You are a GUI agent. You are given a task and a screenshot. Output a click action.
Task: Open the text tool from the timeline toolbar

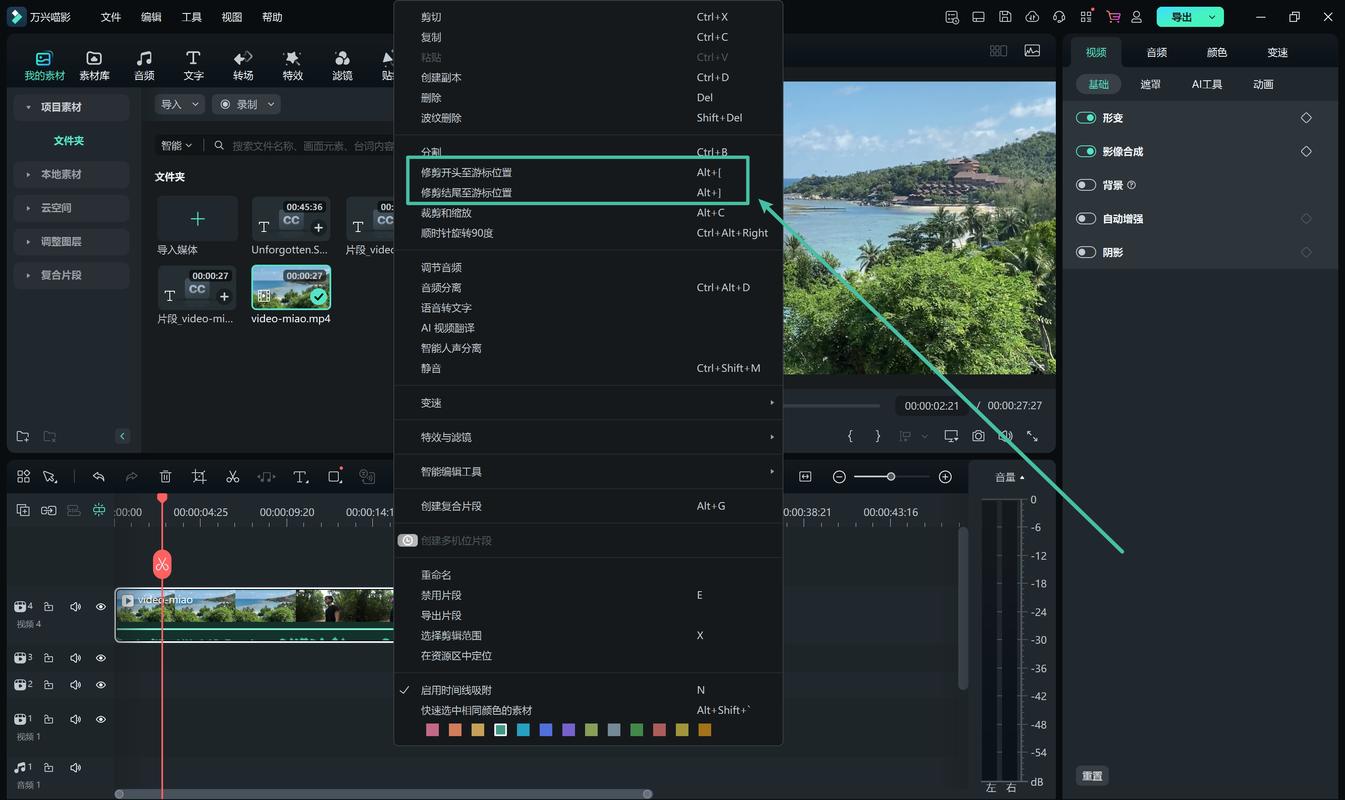pyautogui.click(x=301, y=477)
